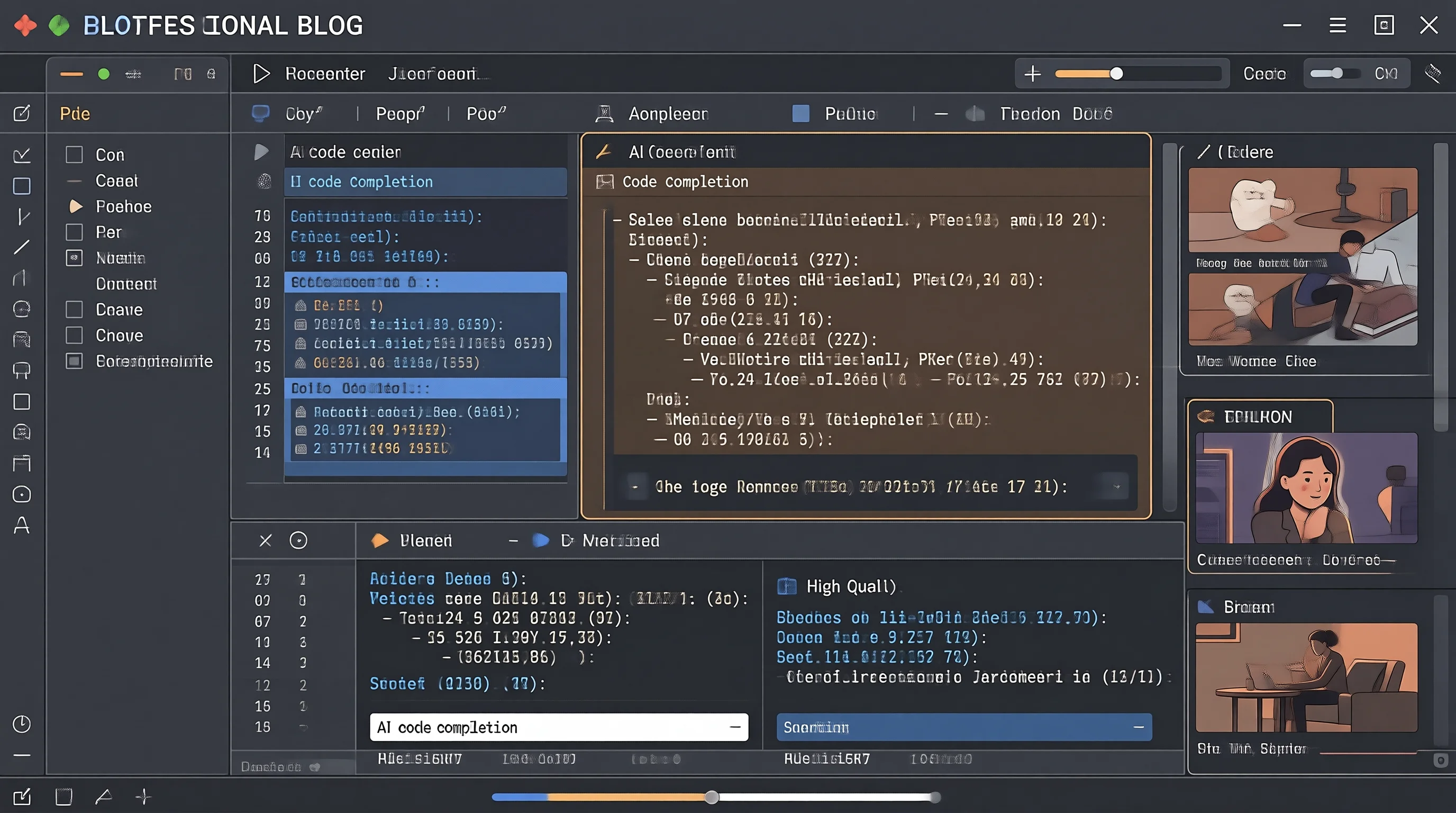Click the brush icon at toolbar right end

tap(1433, 74)
